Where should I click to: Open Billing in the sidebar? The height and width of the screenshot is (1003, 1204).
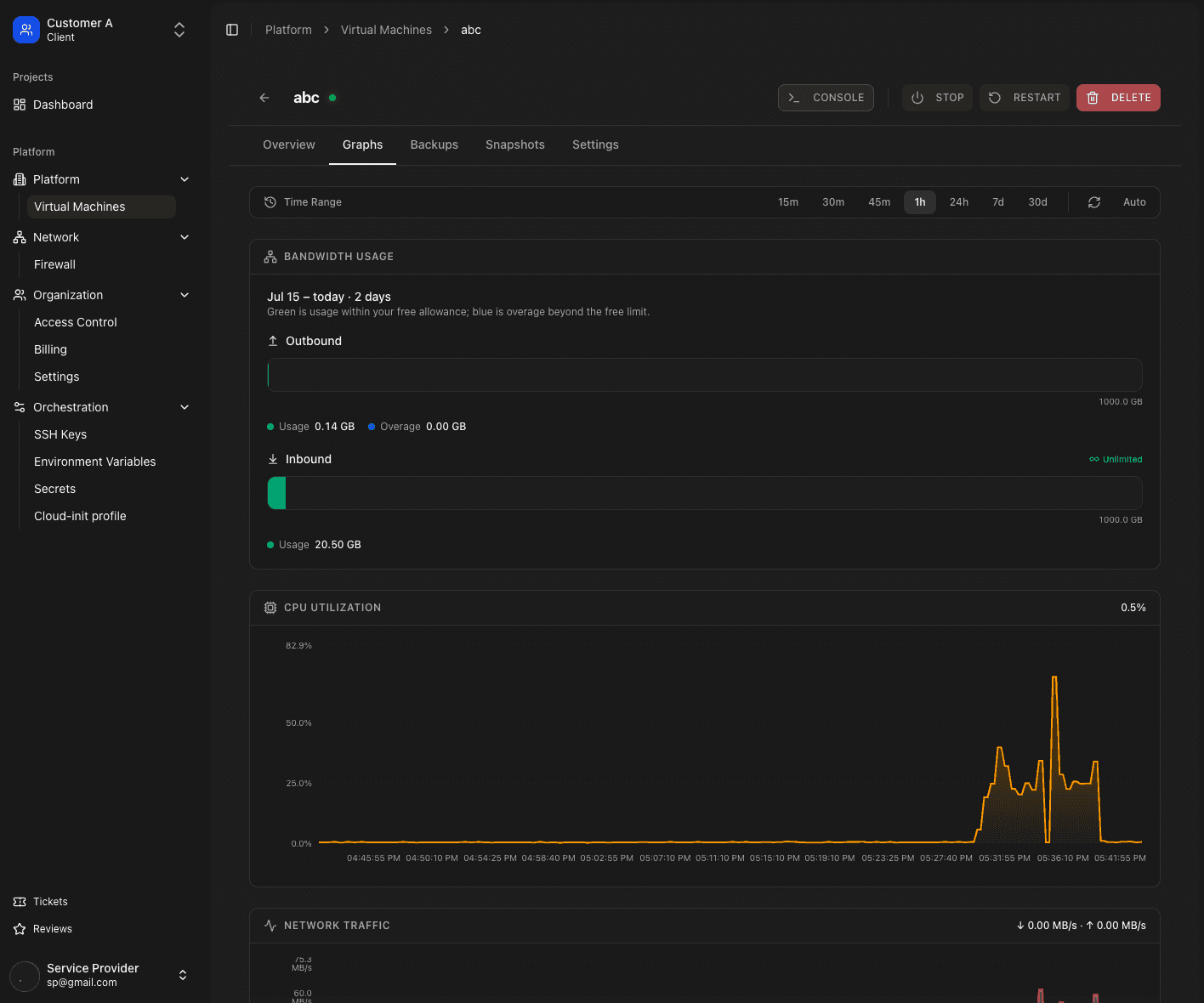(x=101, y=349)
